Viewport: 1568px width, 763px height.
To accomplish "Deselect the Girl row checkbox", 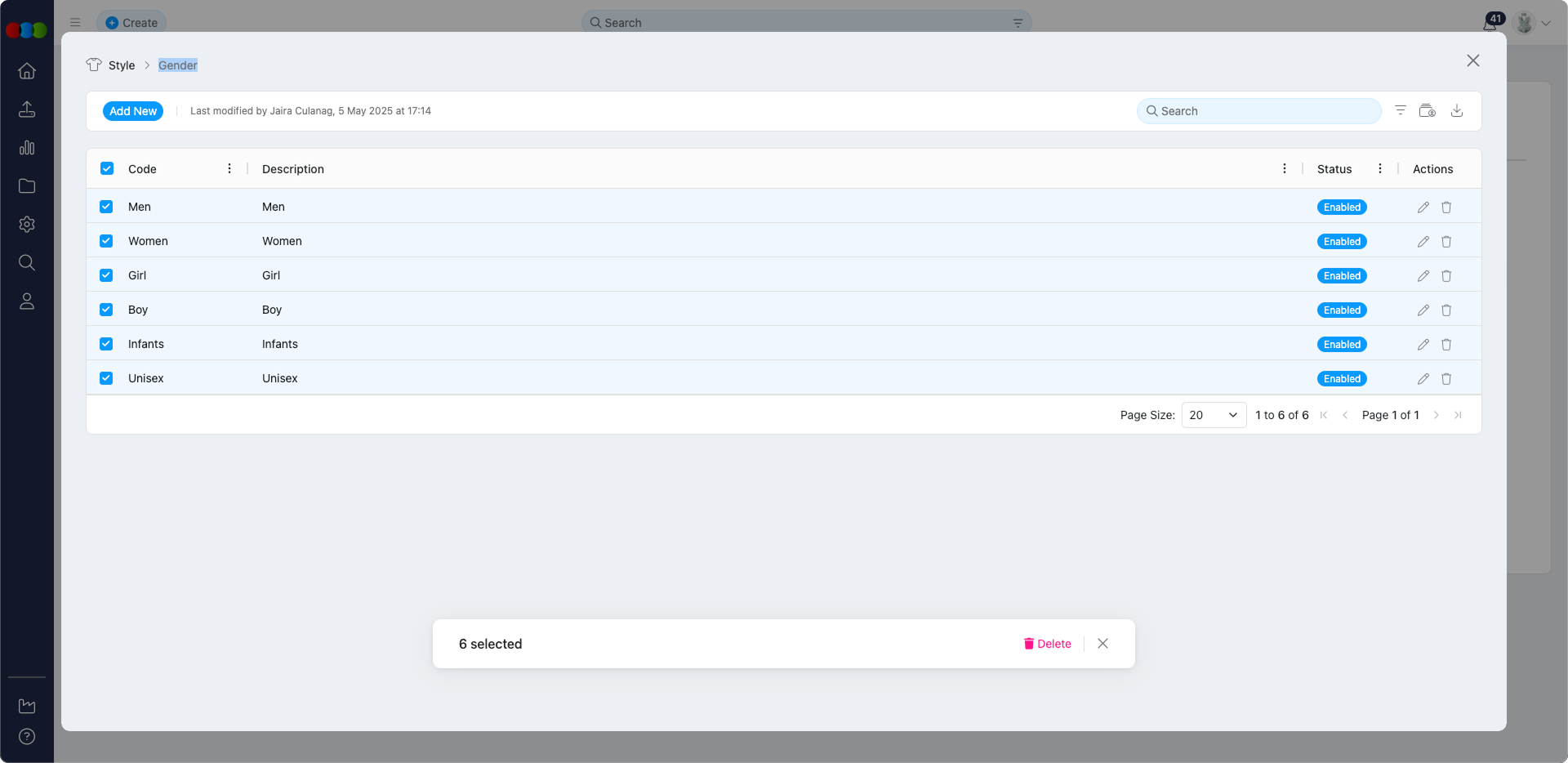I will click(106, 275).
